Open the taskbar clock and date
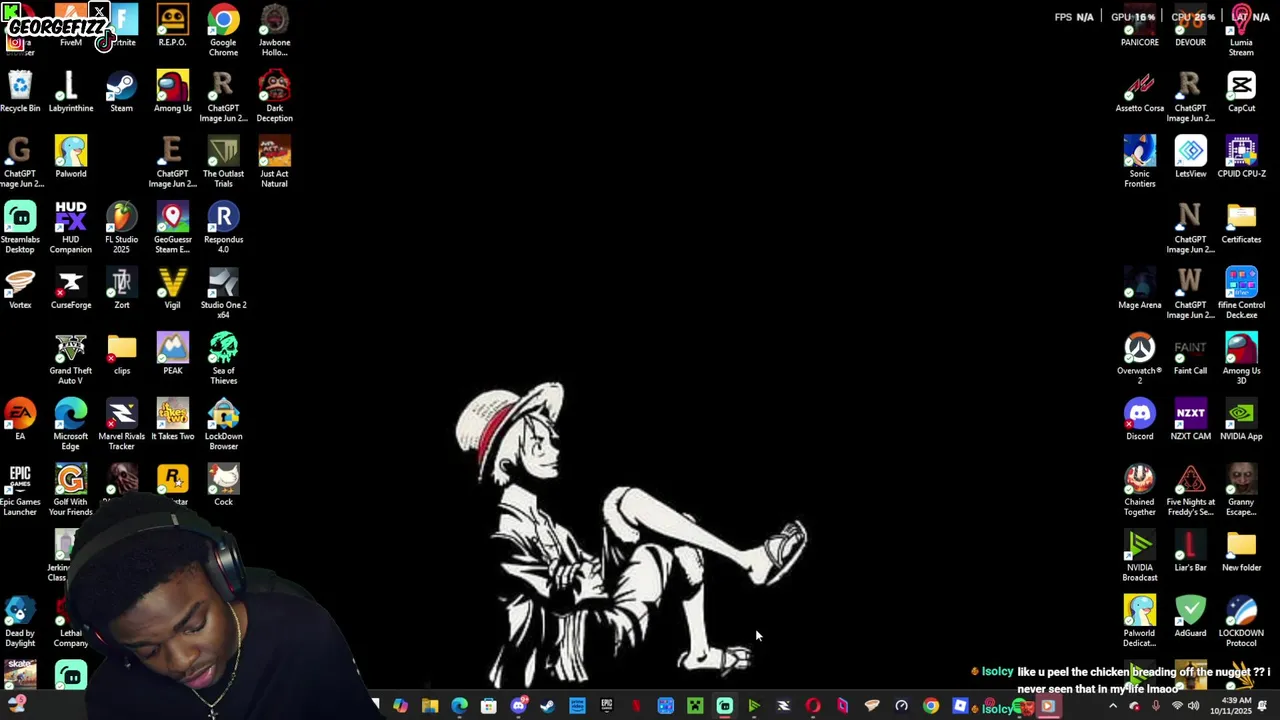The image size is (1280, 720). [x=1230, y=706]
